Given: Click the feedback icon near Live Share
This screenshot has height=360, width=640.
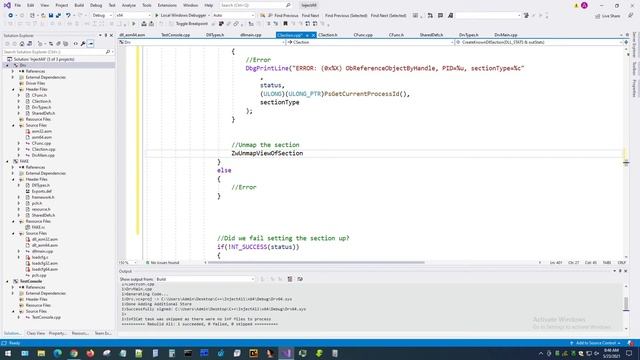Looking at the screenshot, I should (631, 16).
